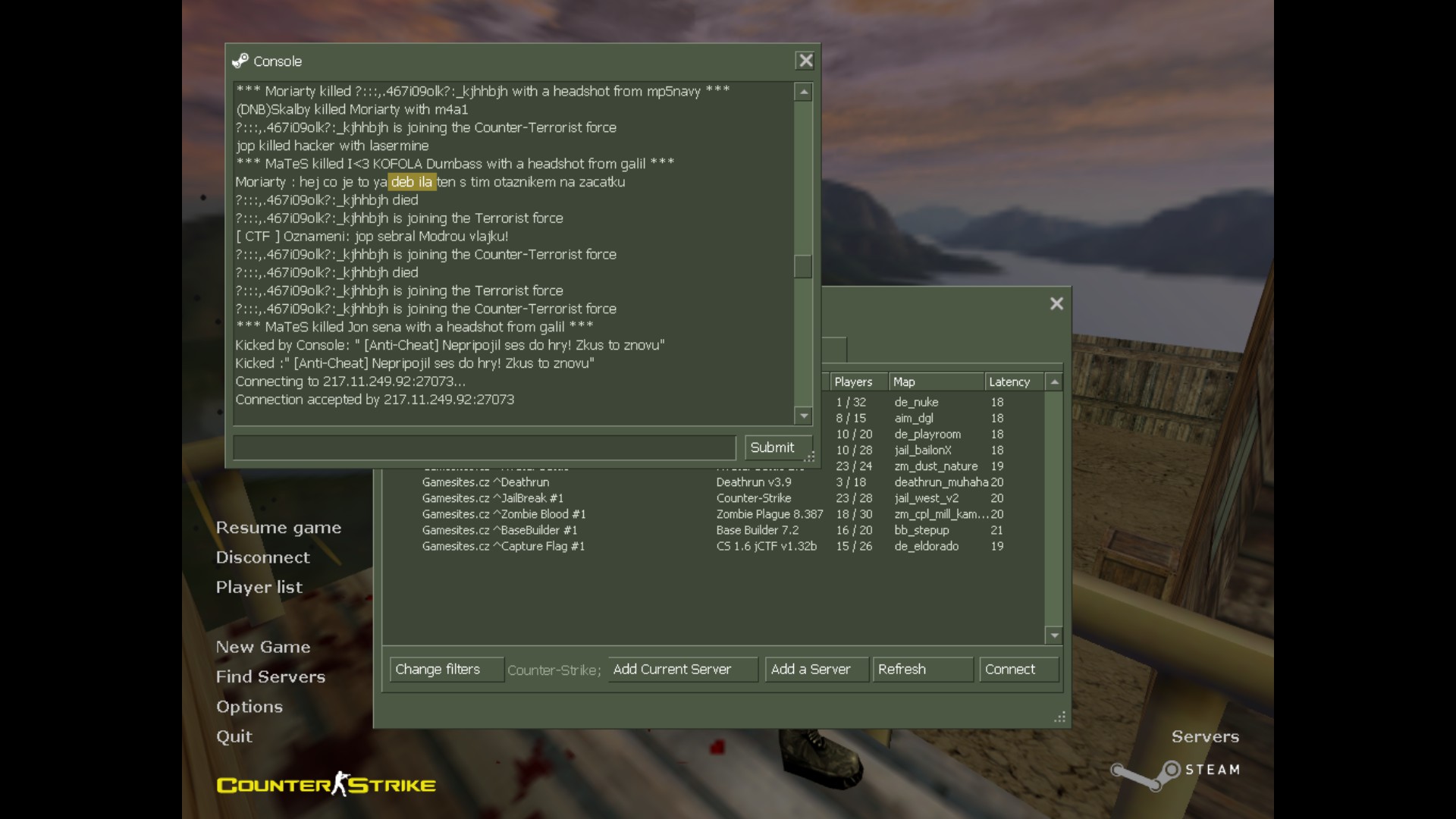Select Resume game menu item
Image resolution: width=1456 pixels, height=819 pixels.
[x=278, y=528]
